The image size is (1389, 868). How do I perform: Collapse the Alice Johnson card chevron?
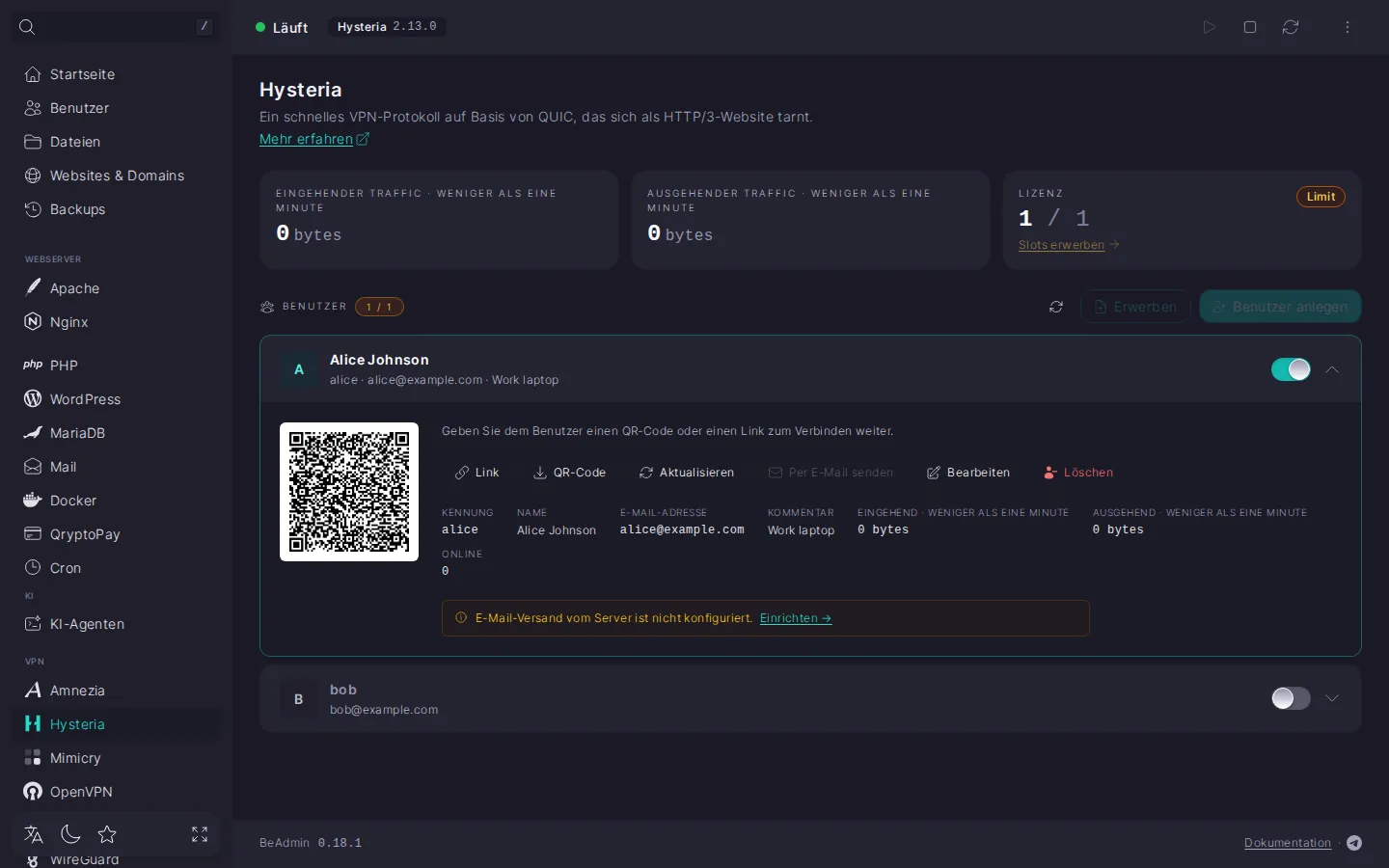click(x=1332, y=369)
